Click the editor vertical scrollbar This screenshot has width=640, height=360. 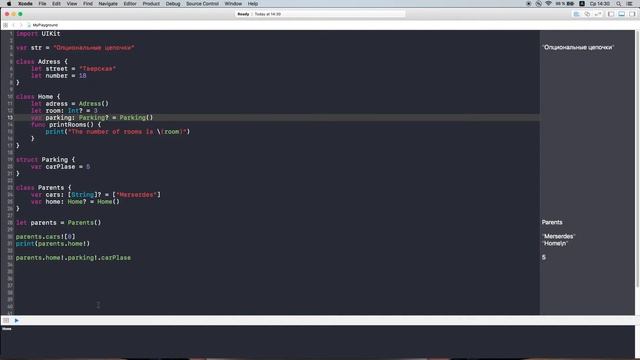[x=637, y=158]
